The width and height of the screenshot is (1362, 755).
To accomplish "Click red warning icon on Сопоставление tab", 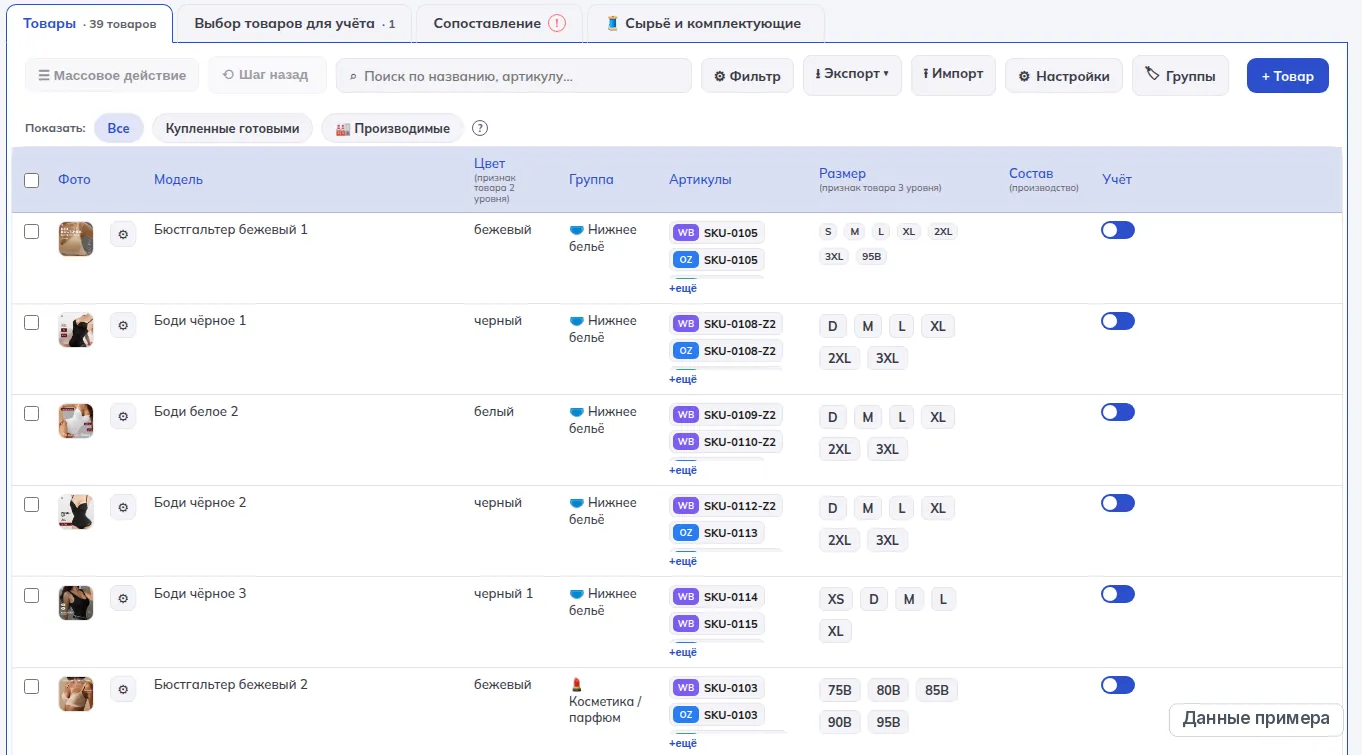I will click(557, 23).
